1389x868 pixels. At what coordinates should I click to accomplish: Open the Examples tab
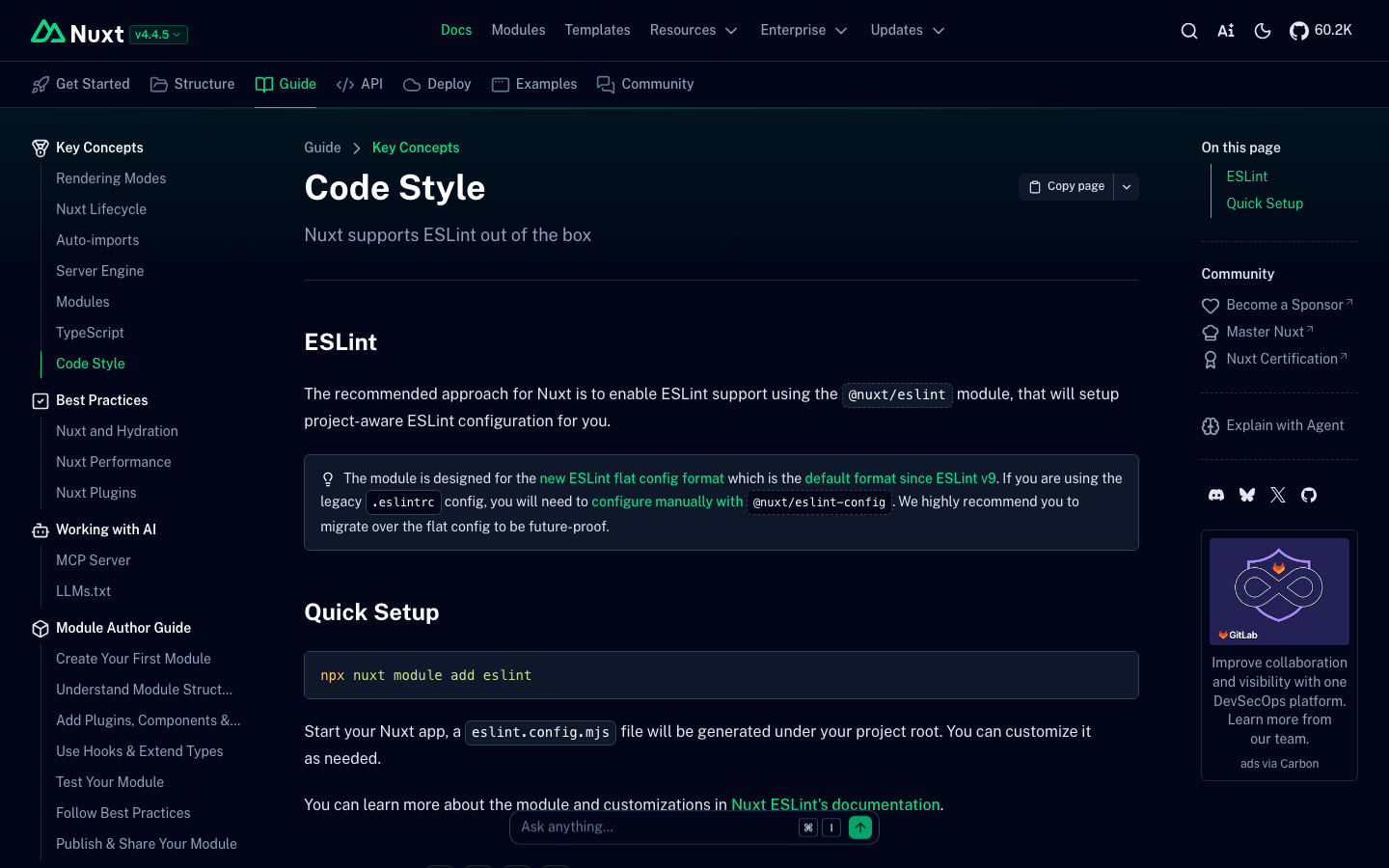pos(534,84)
